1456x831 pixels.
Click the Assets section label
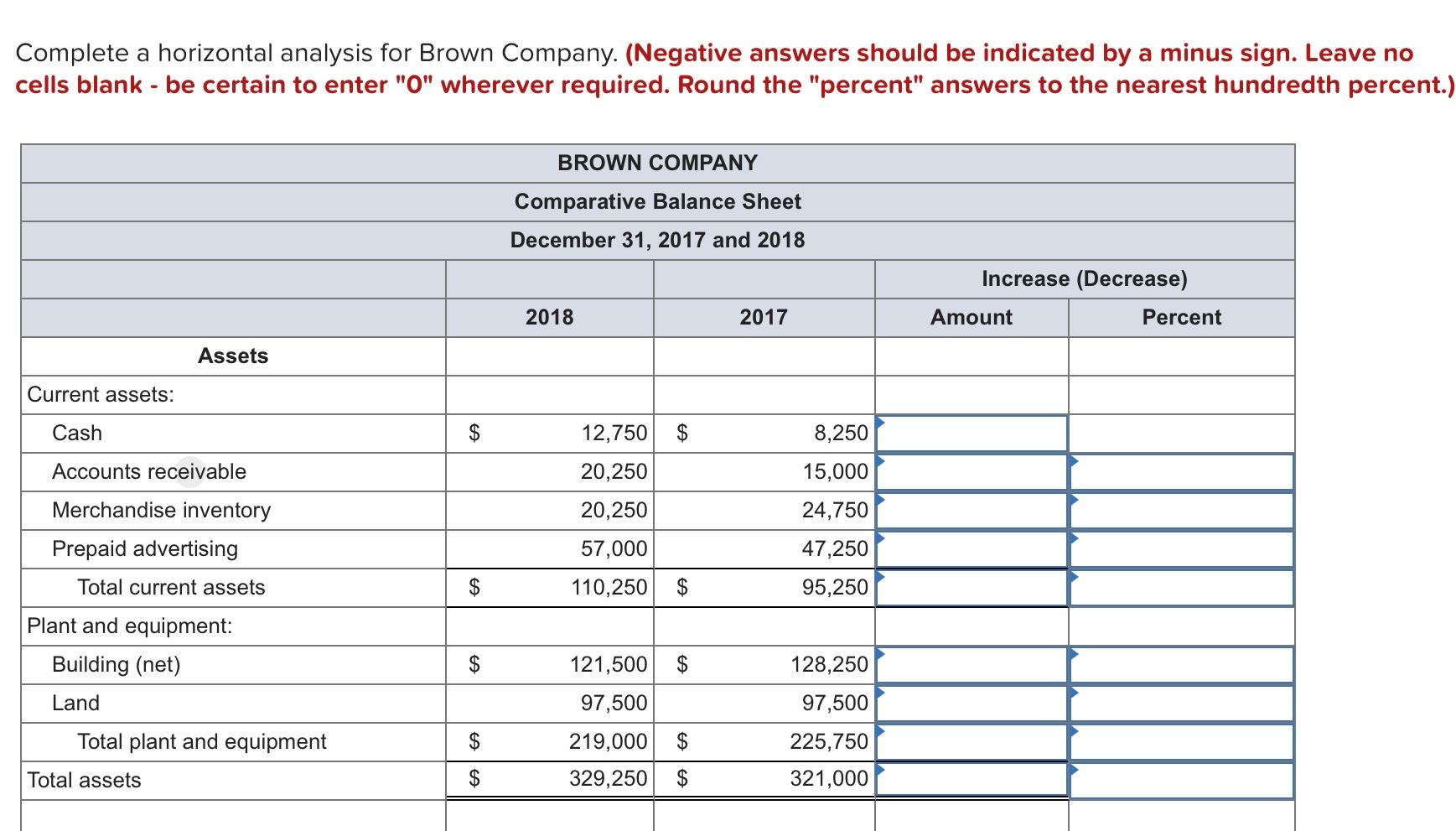(233, 356)
